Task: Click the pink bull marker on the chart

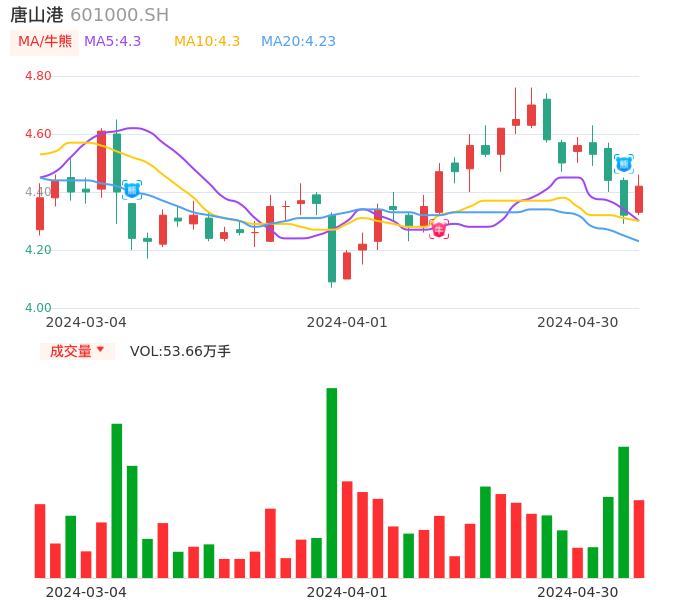Action: click(439, 230)
